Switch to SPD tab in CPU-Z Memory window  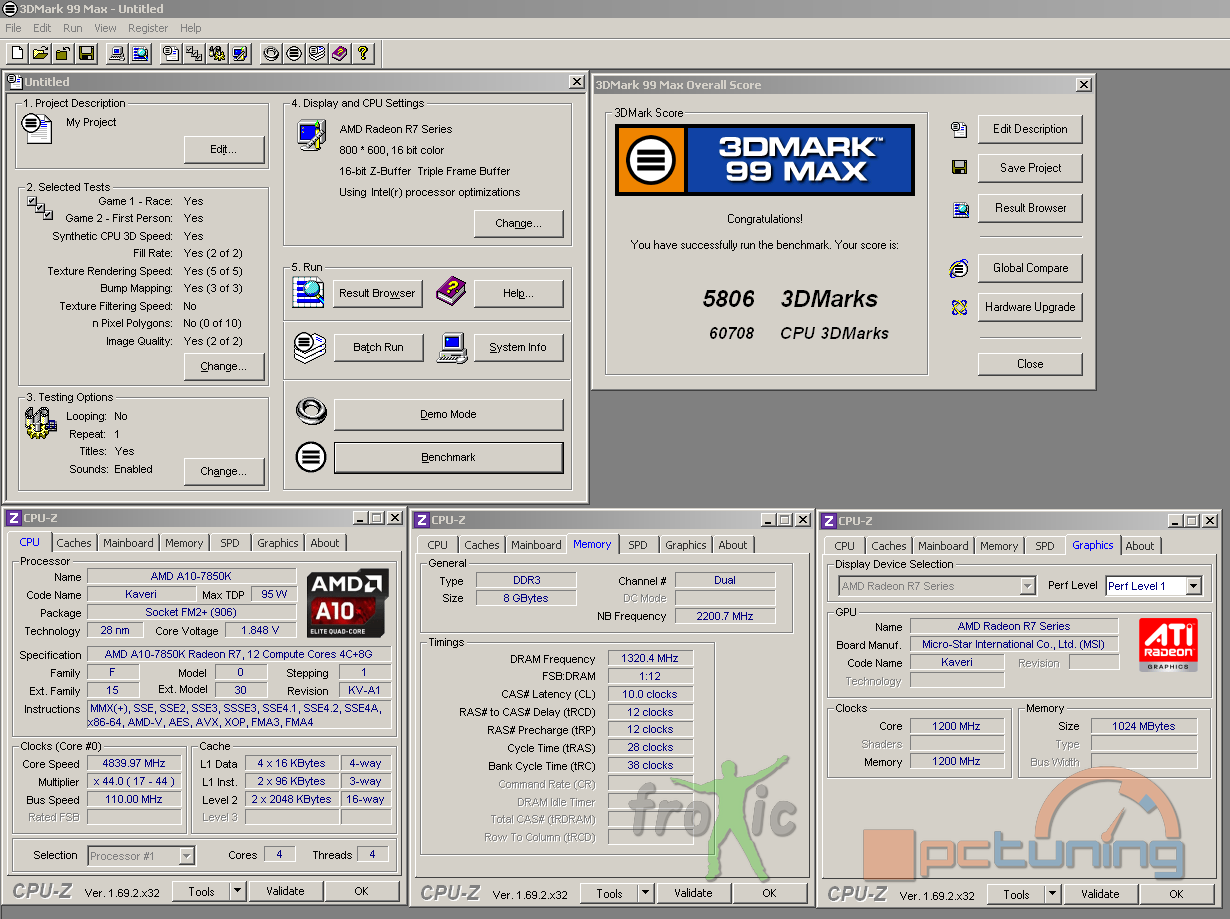click(x=638, y=545)
